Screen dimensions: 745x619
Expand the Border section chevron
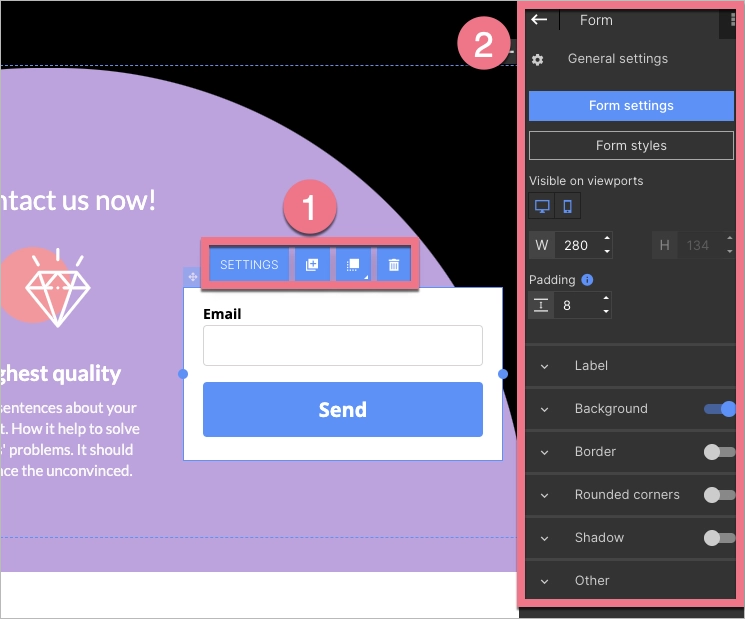coord(544,452)
